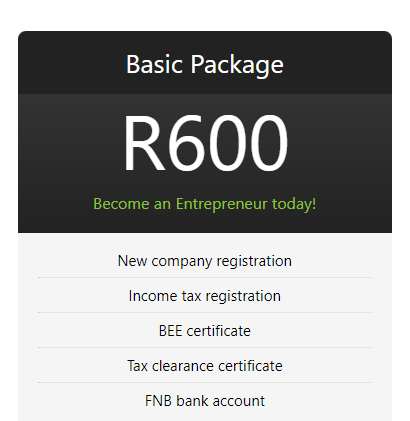Click dotted divider below BEE certificate
Screen dimensions: 410x421
(205, 347)
